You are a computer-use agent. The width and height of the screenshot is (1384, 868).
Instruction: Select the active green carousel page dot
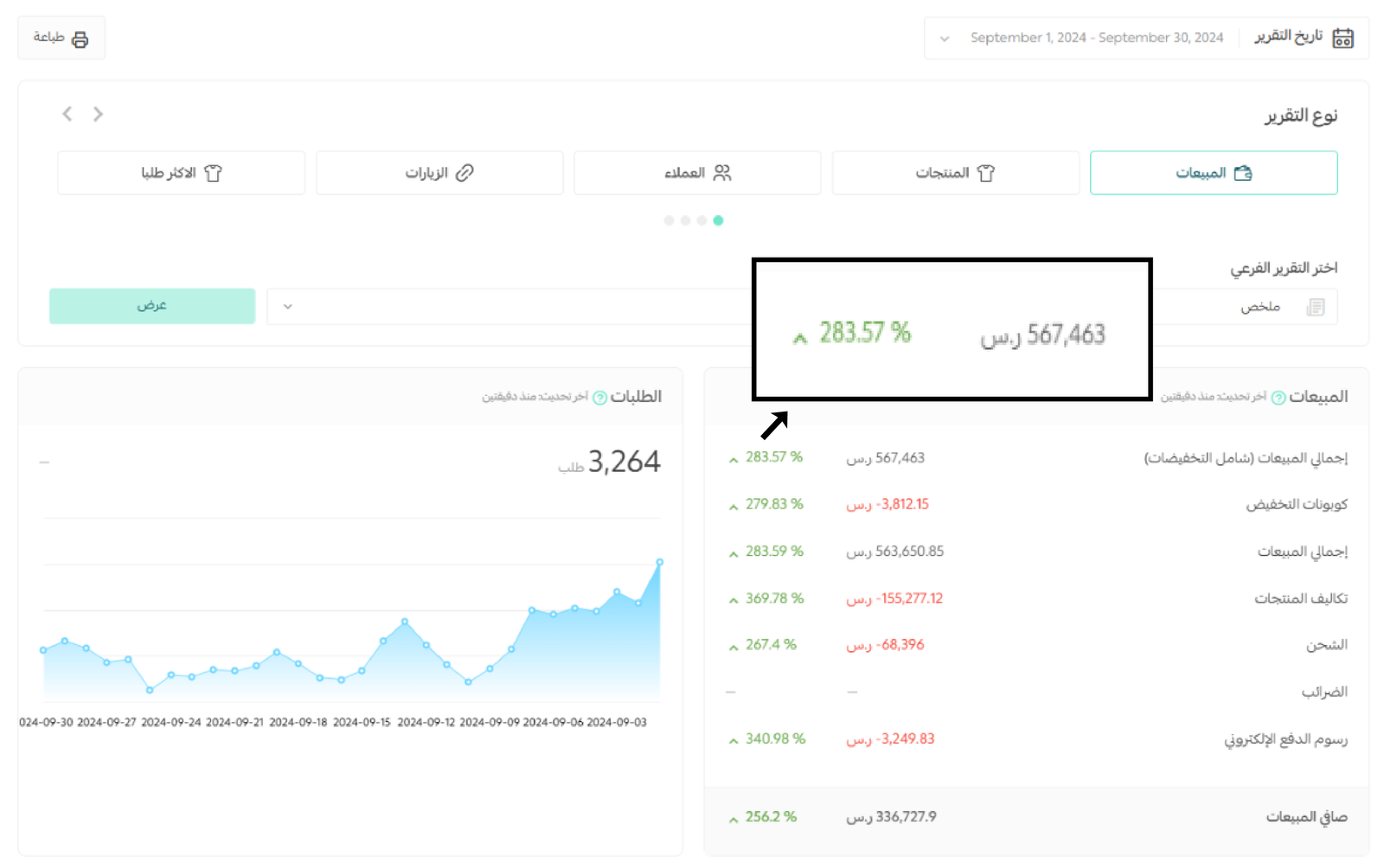(x=718, y=220)
